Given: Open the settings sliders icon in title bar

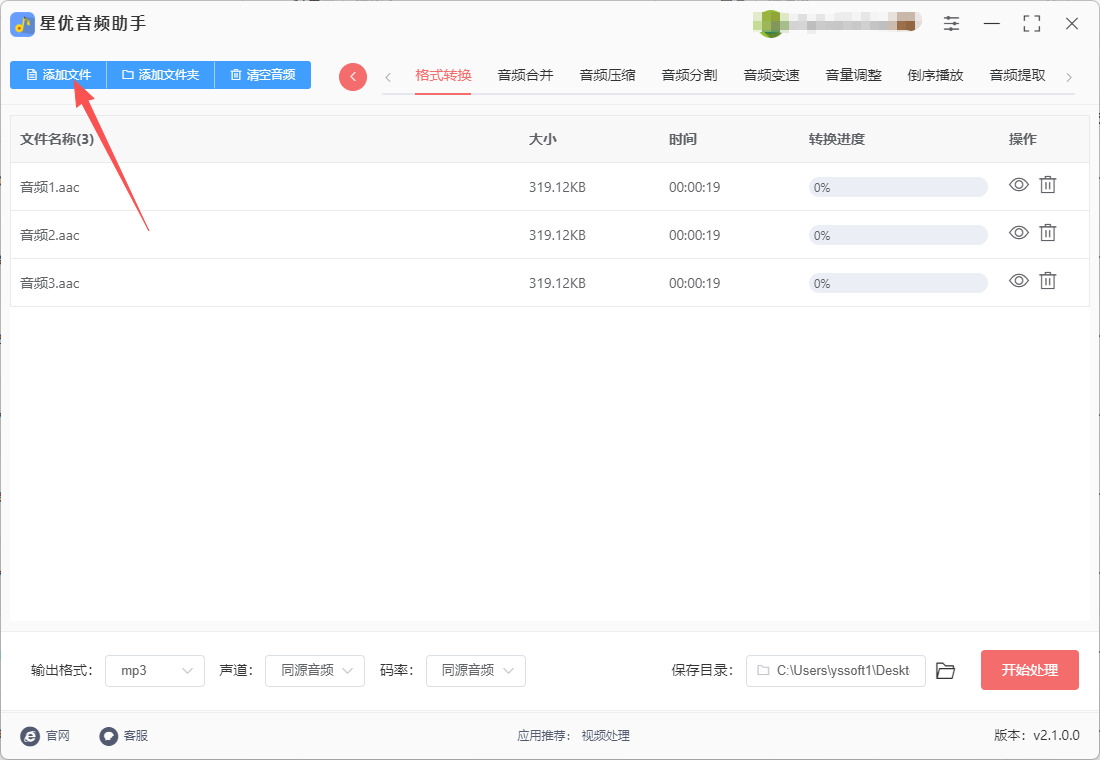Looking at the screenshot, I should (951, 24).
